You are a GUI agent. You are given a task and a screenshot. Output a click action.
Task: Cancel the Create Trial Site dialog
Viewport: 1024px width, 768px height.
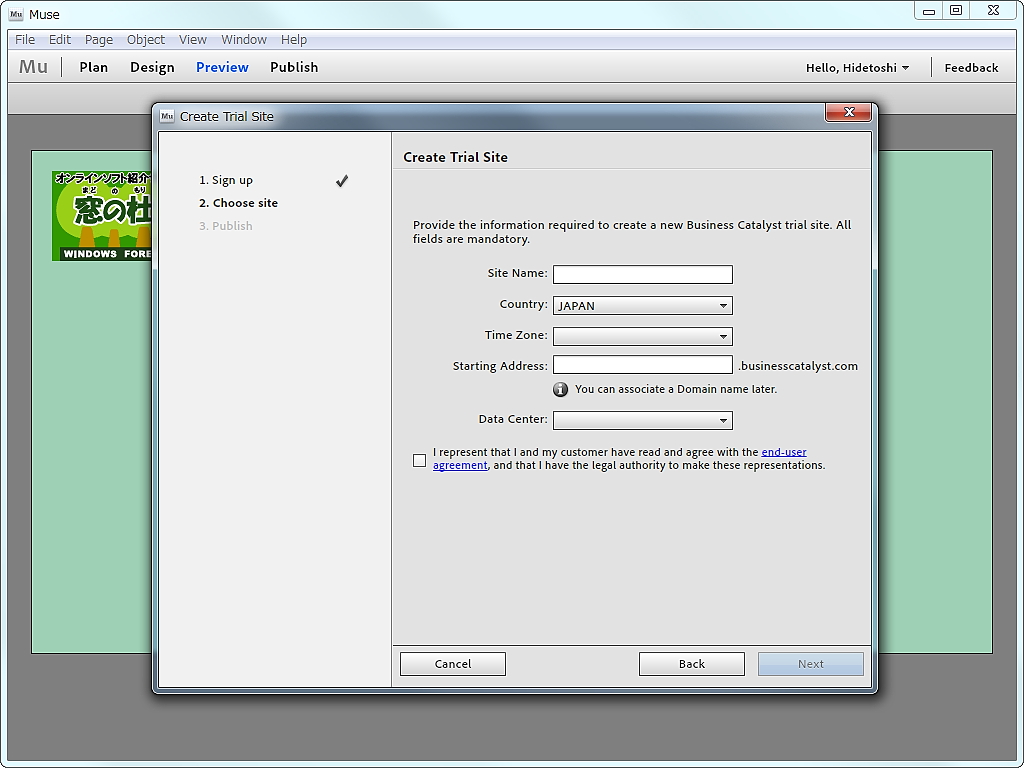(x=452, y=663)
